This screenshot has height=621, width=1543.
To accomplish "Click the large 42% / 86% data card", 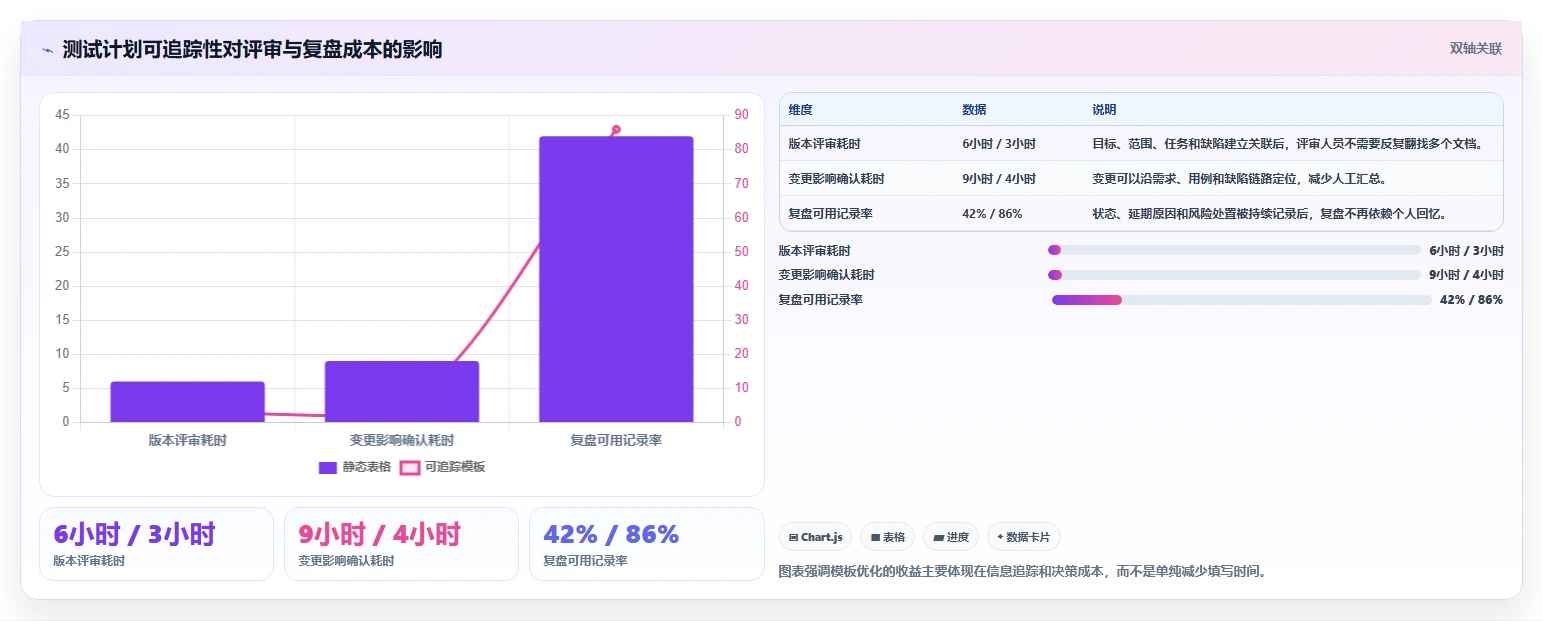I will point(647,544).
